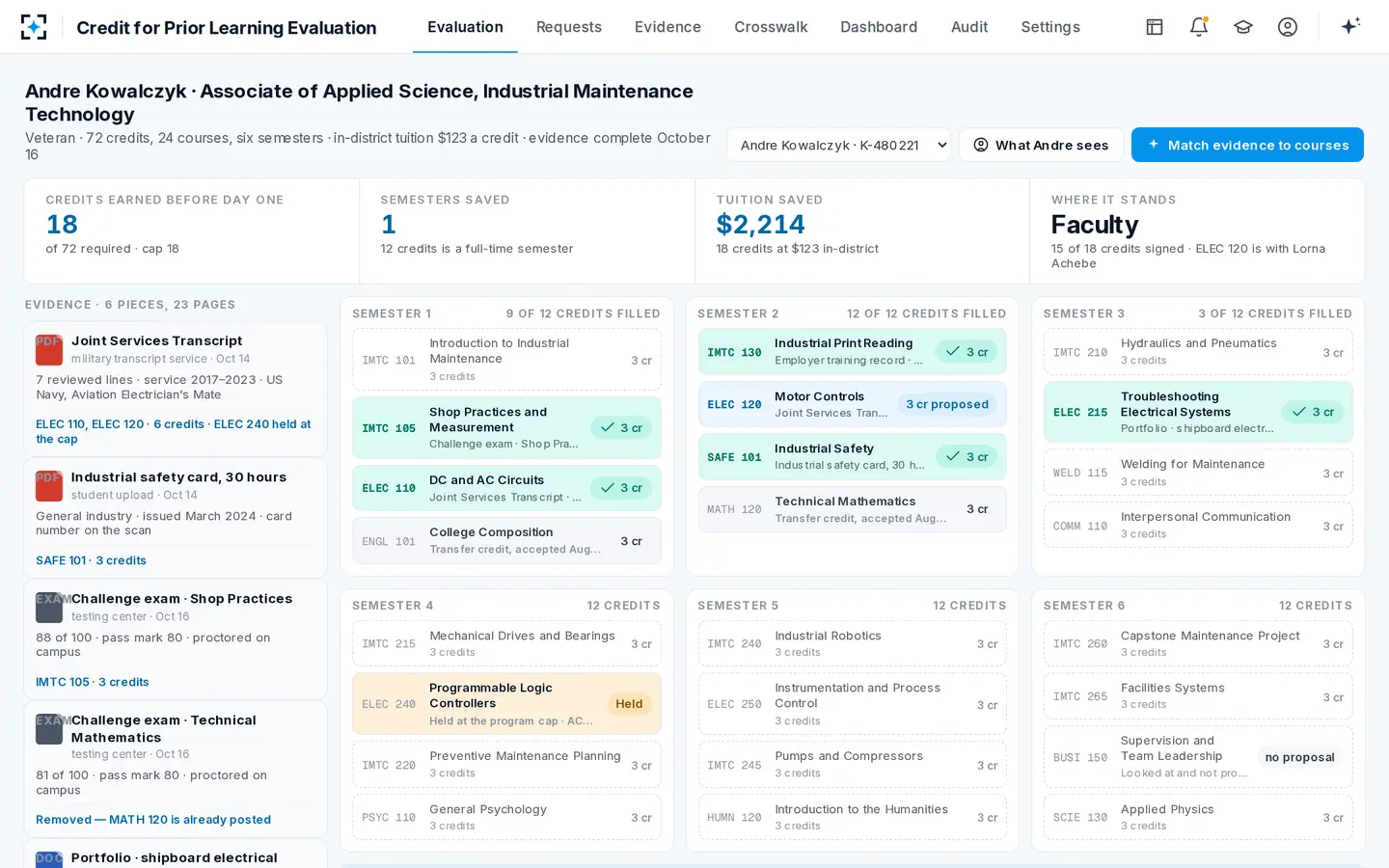Click the graduation cap icon
This screenshot has height=868, width=1389.
(x=1243, y=27)
